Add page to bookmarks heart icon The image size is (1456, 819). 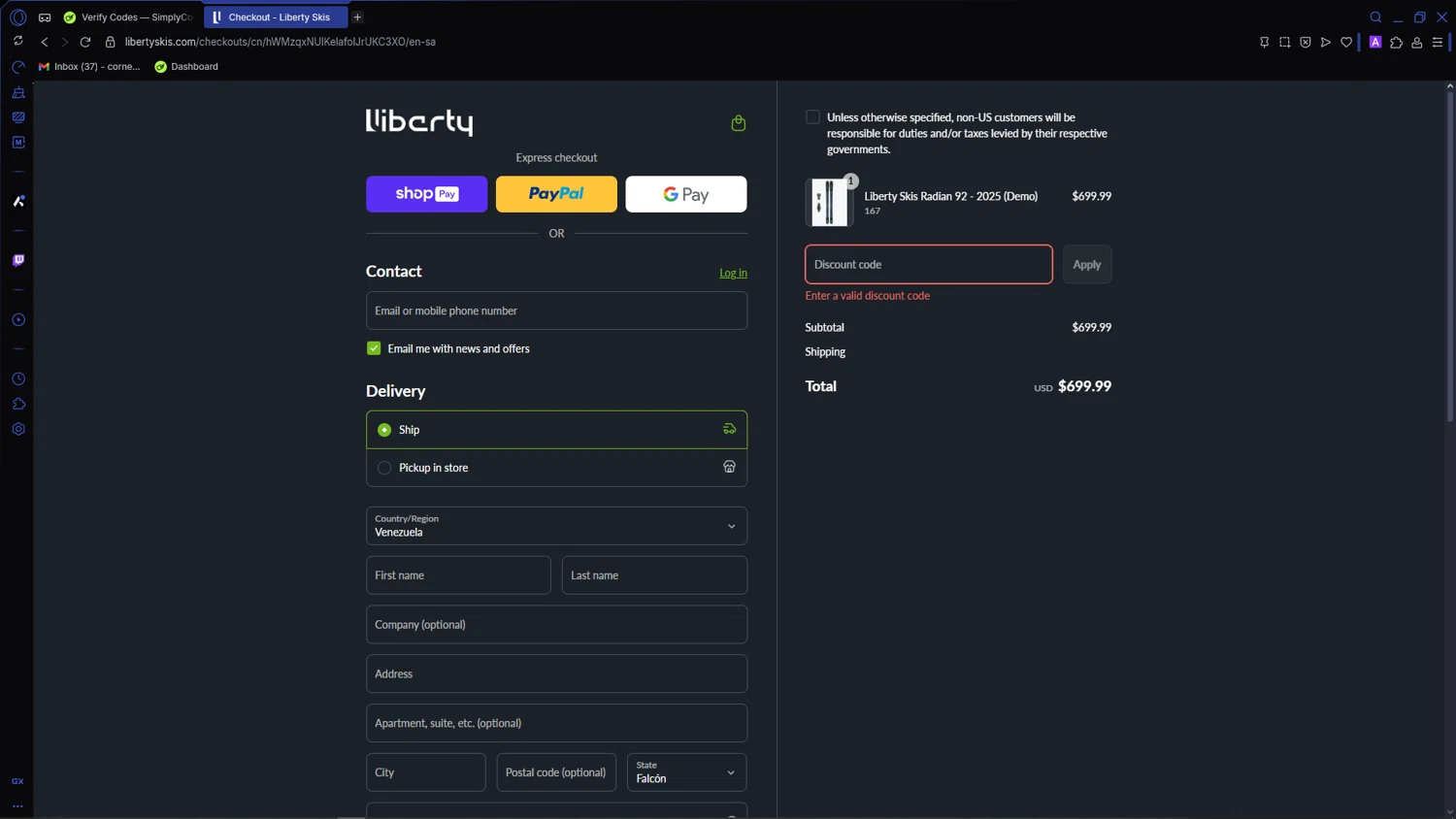click(x=1346, y=42)
